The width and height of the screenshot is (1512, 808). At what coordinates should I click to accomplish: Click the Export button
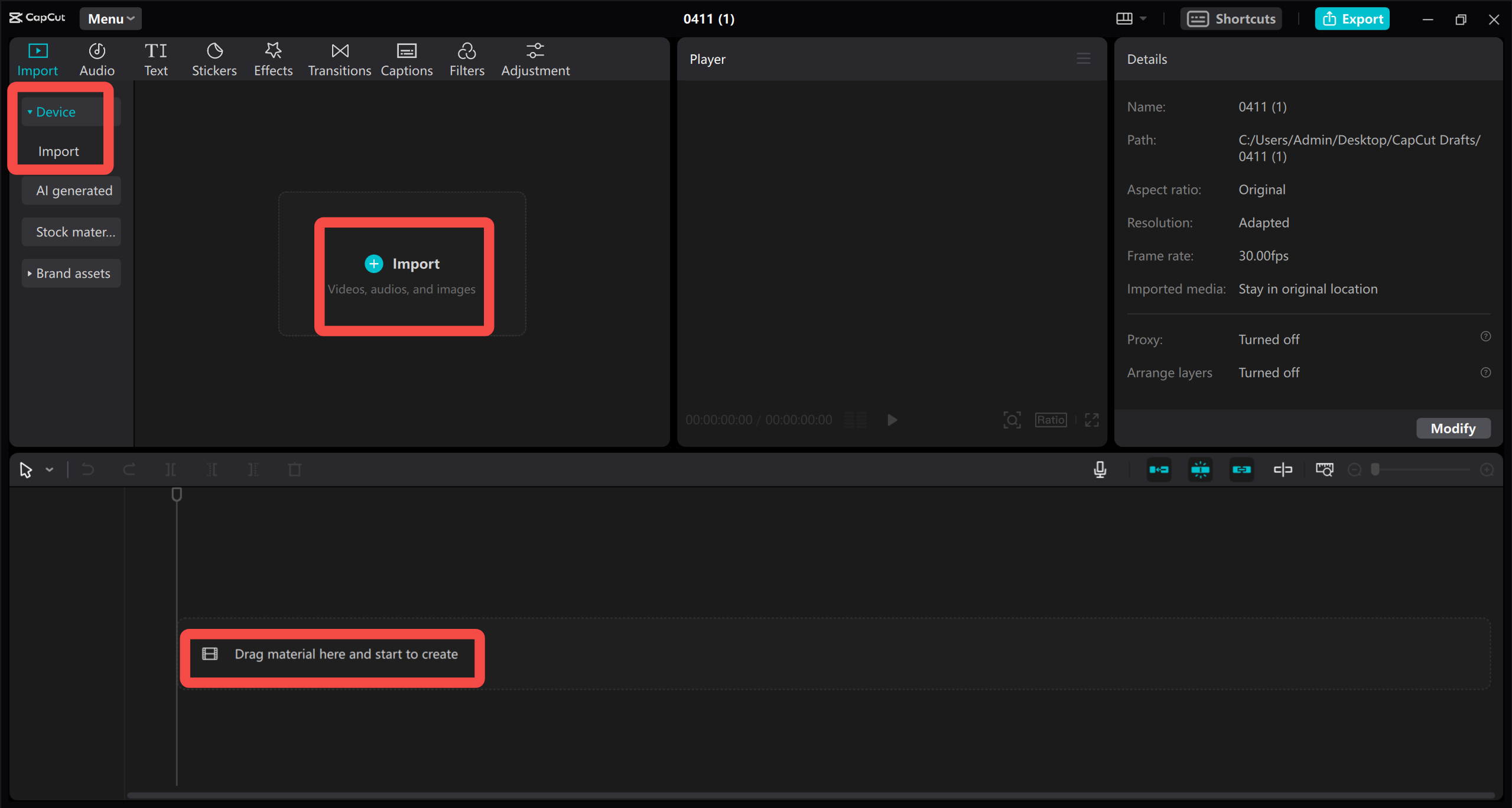1352,18
